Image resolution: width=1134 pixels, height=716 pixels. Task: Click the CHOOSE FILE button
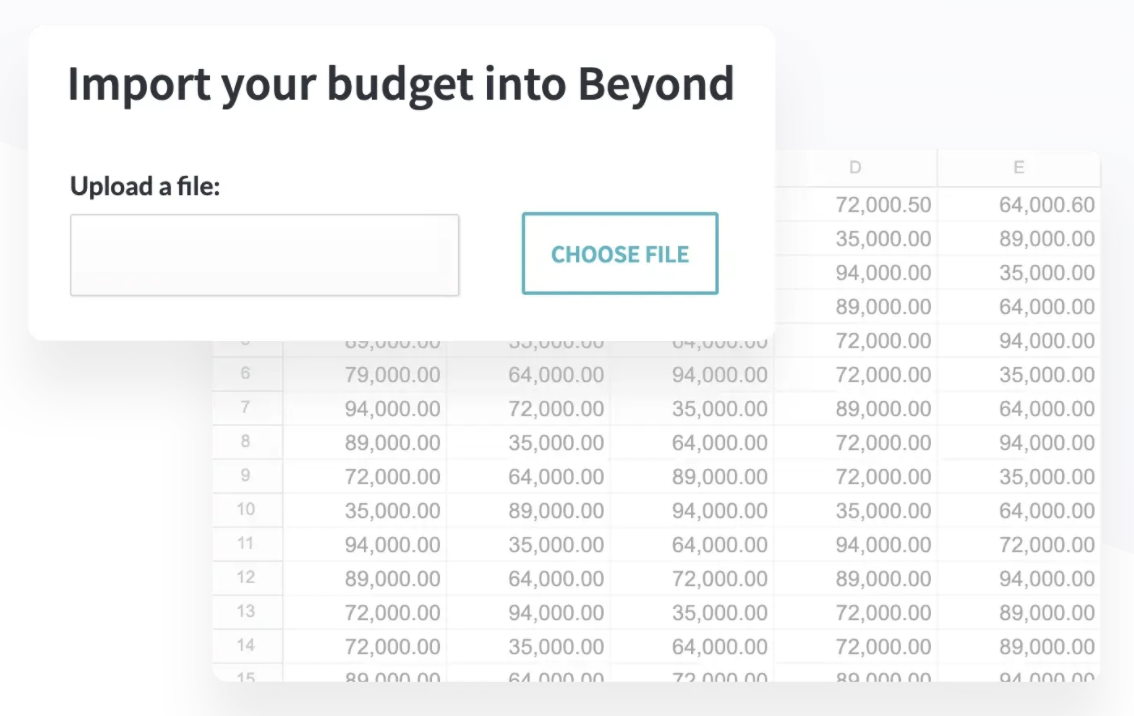(619, 254)
